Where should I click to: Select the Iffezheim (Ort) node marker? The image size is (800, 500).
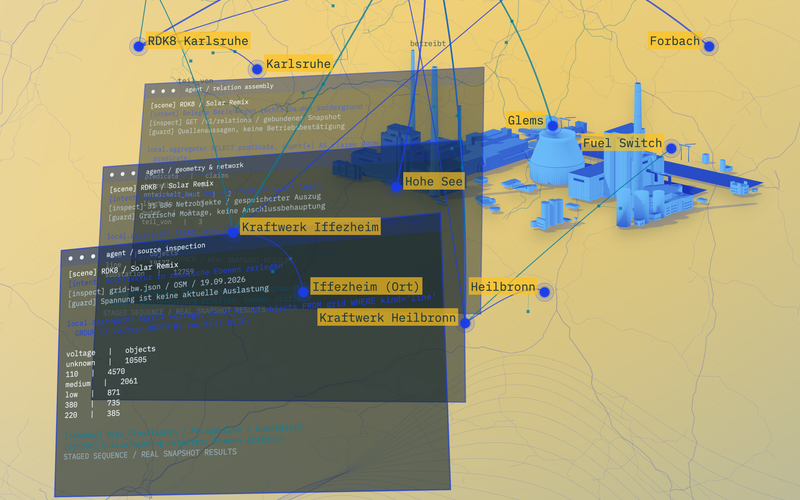(x=303, y=292)
